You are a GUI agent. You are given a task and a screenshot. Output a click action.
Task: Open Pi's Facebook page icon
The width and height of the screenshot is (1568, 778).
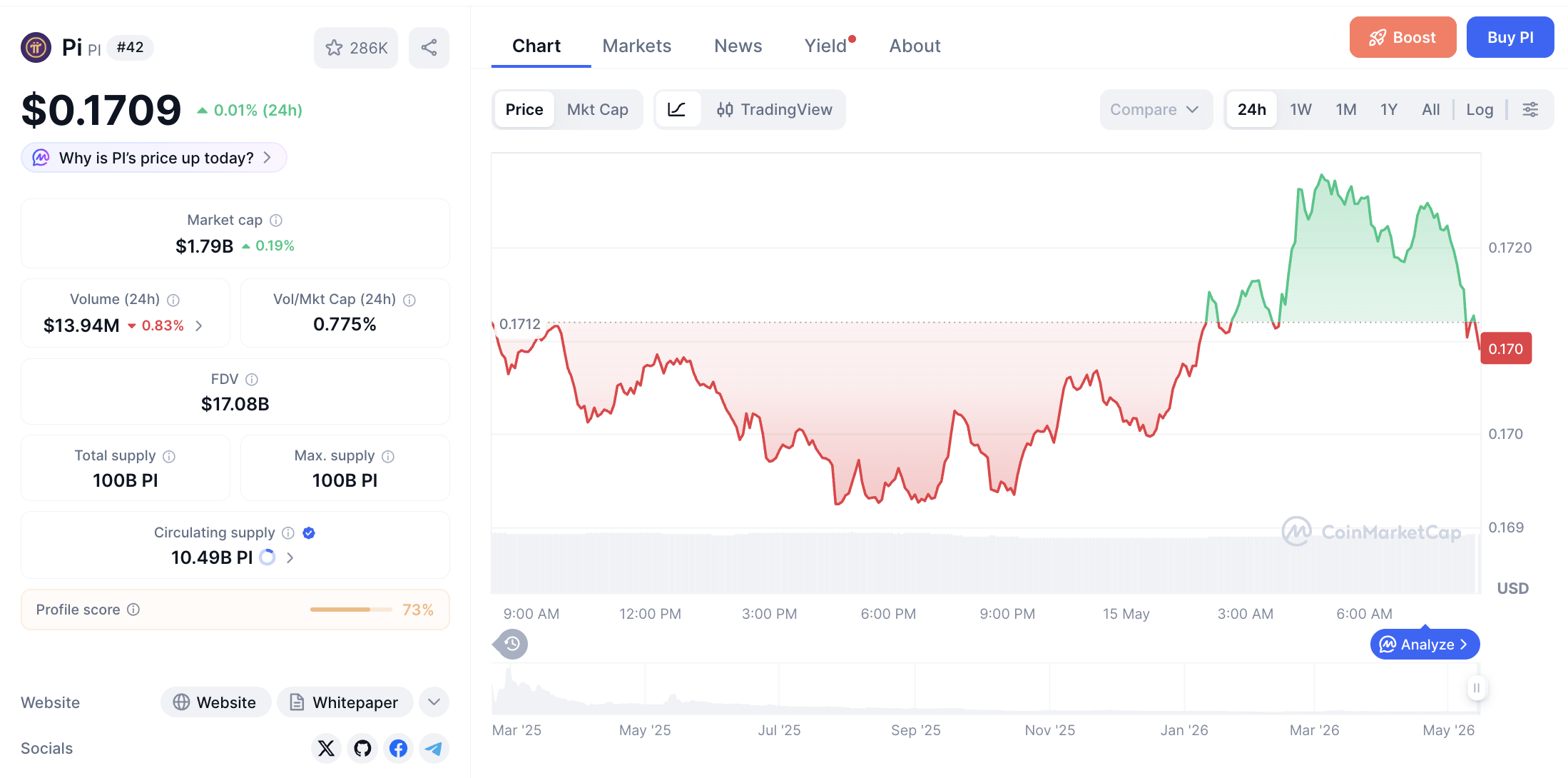[398, 748]
